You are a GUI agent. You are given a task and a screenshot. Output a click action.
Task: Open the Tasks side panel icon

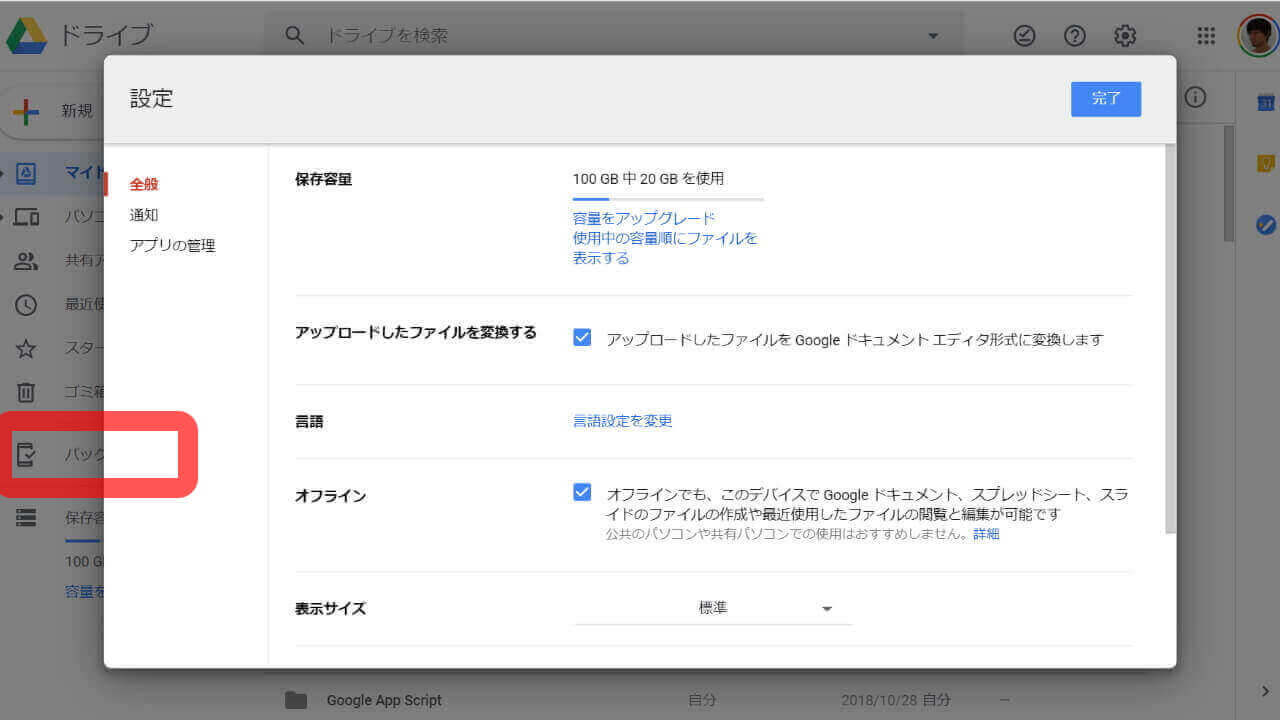1265,225
